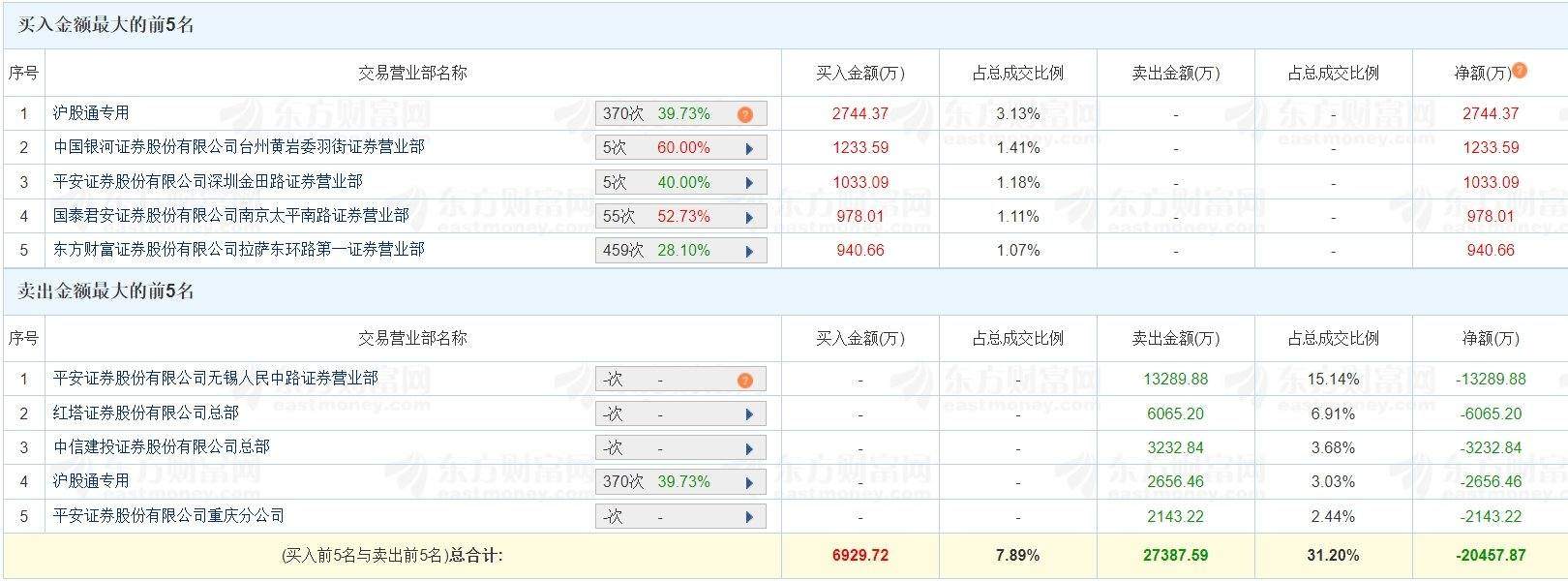Viewport: 1568px width, 581px height.
Task: Open 平安证券无锡人民中路证券营业部 link
Action: click(215, 379)
